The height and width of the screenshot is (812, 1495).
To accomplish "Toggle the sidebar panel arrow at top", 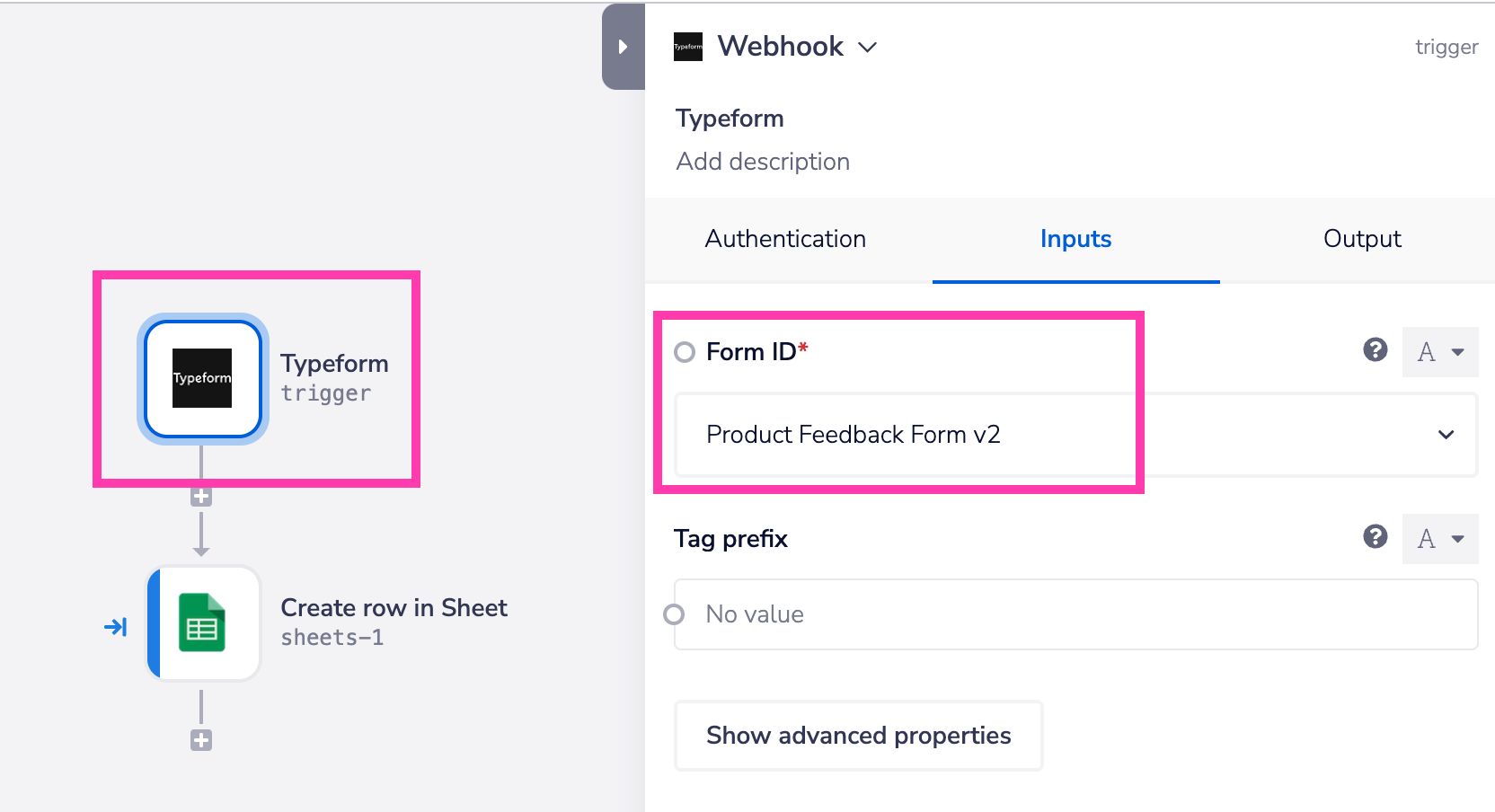I will (x=623, y=47).
